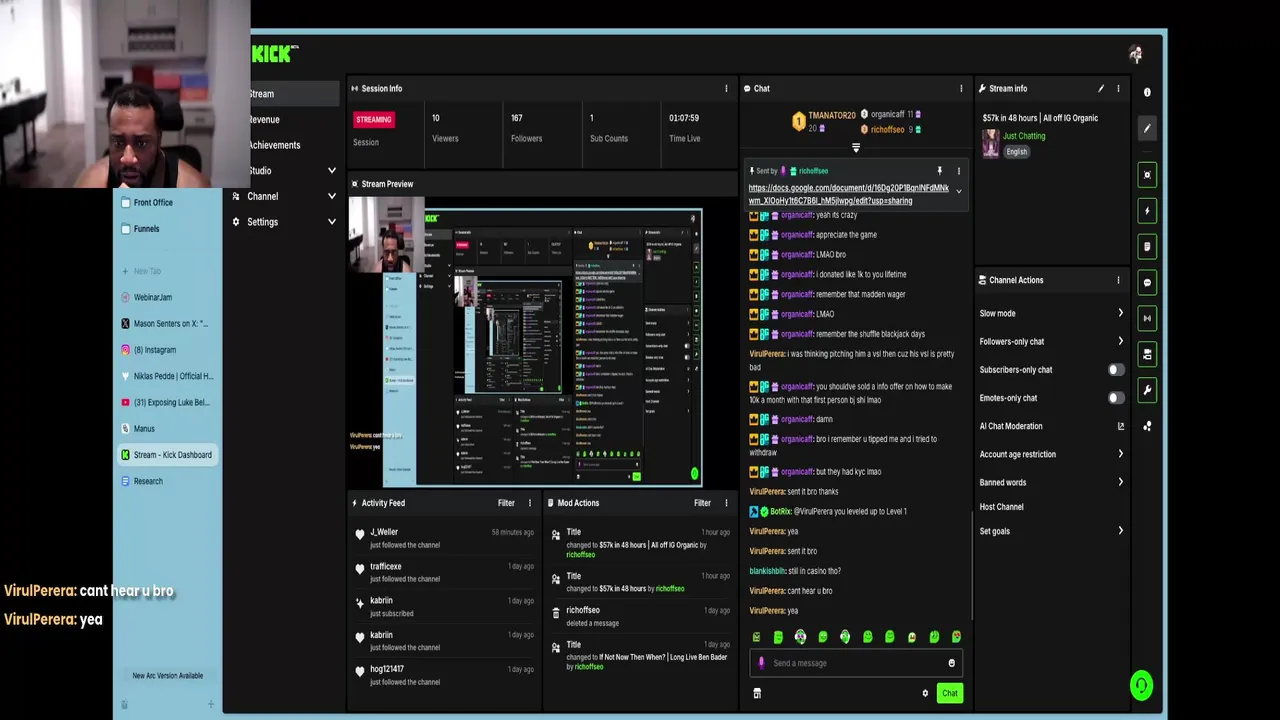Viewport: 1280px width, 720px height.
Task: Insert the first green emote in chat row
Action: coord(756,637)
